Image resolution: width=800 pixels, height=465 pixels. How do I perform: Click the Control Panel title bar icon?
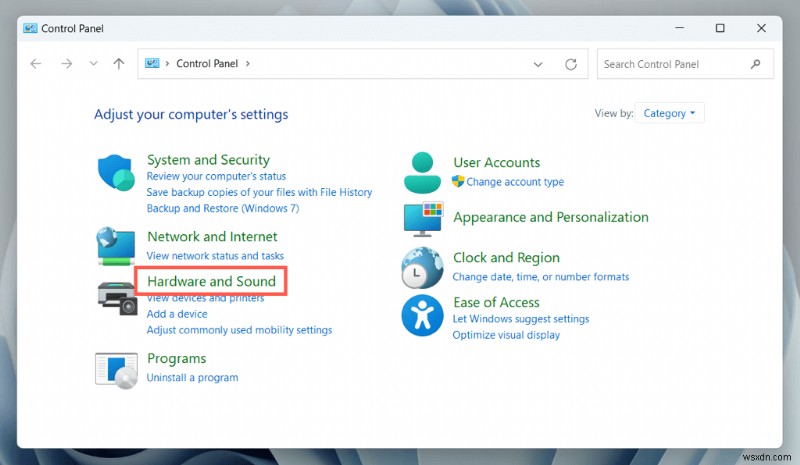[30, 28]
